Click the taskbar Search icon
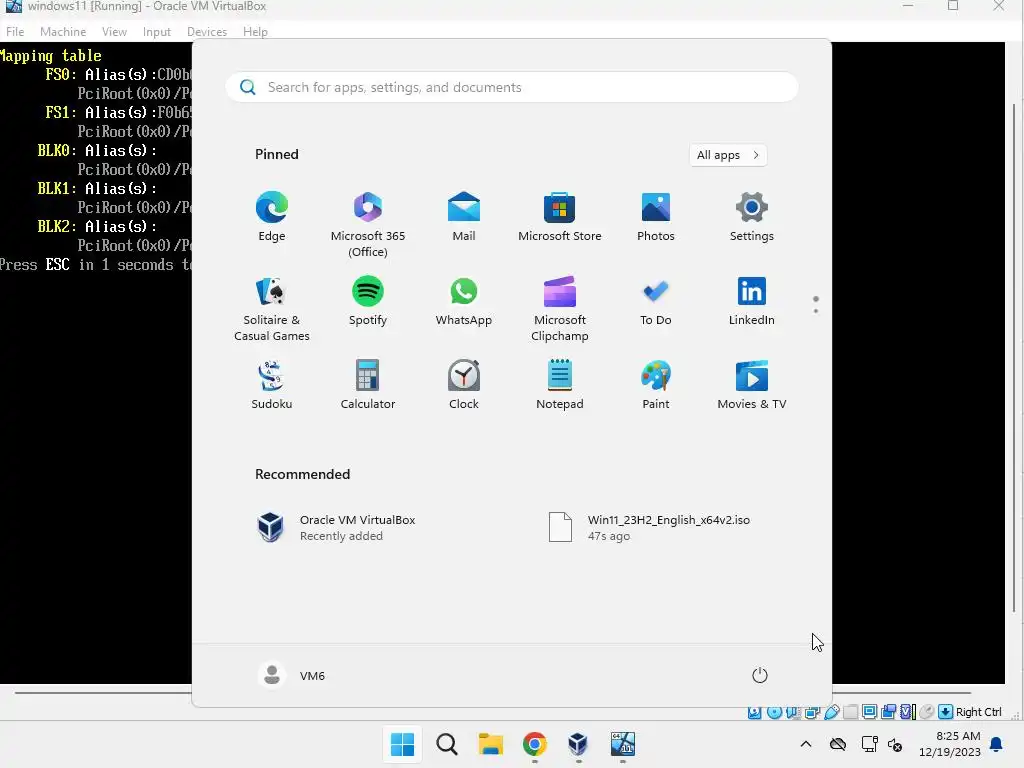The height and width of the screenshot is (768, 1024). point(447,744)
